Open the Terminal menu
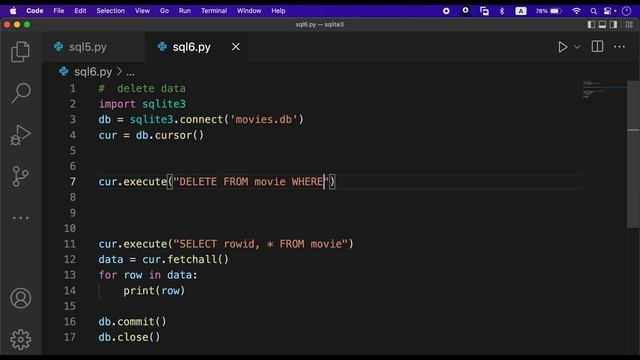Screen dimensions: 640x360 [x=213, y=11]
